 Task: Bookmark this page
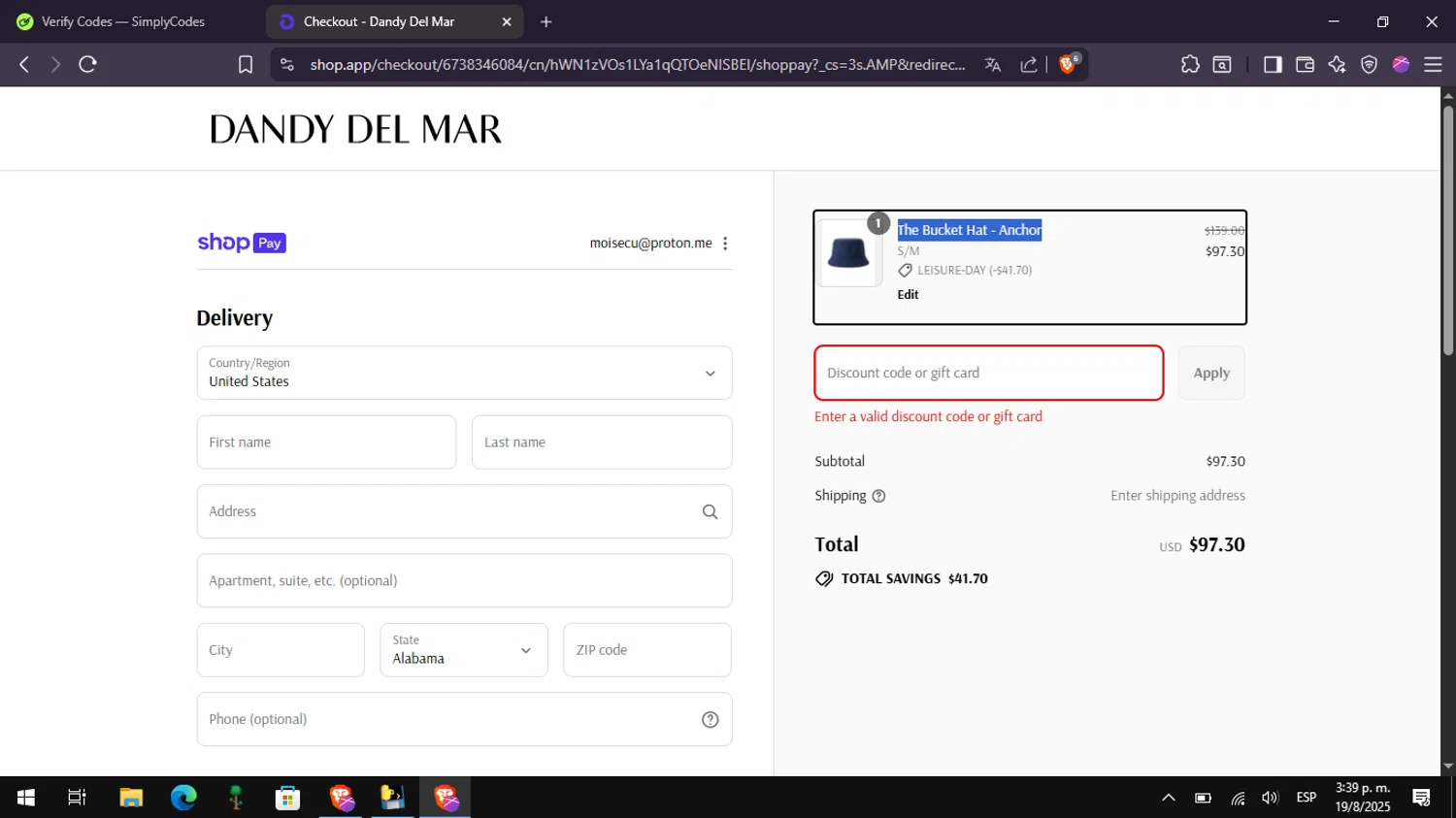tap(246, 64)
